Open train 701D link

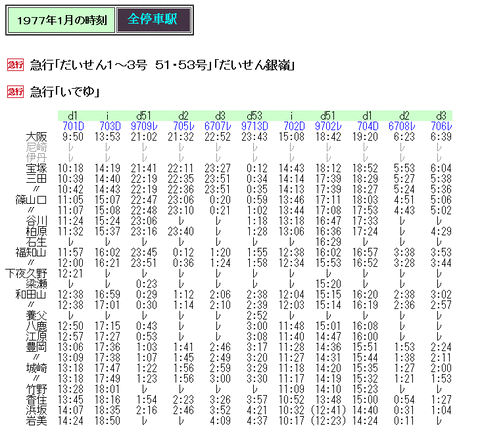(x=74, y=126)
